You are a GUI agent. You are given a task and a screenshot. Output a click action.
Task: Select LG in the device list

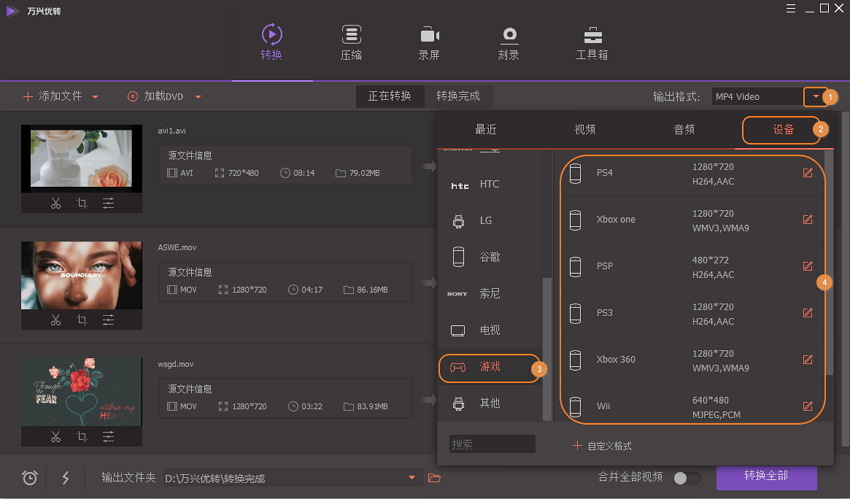click(490, 221)
